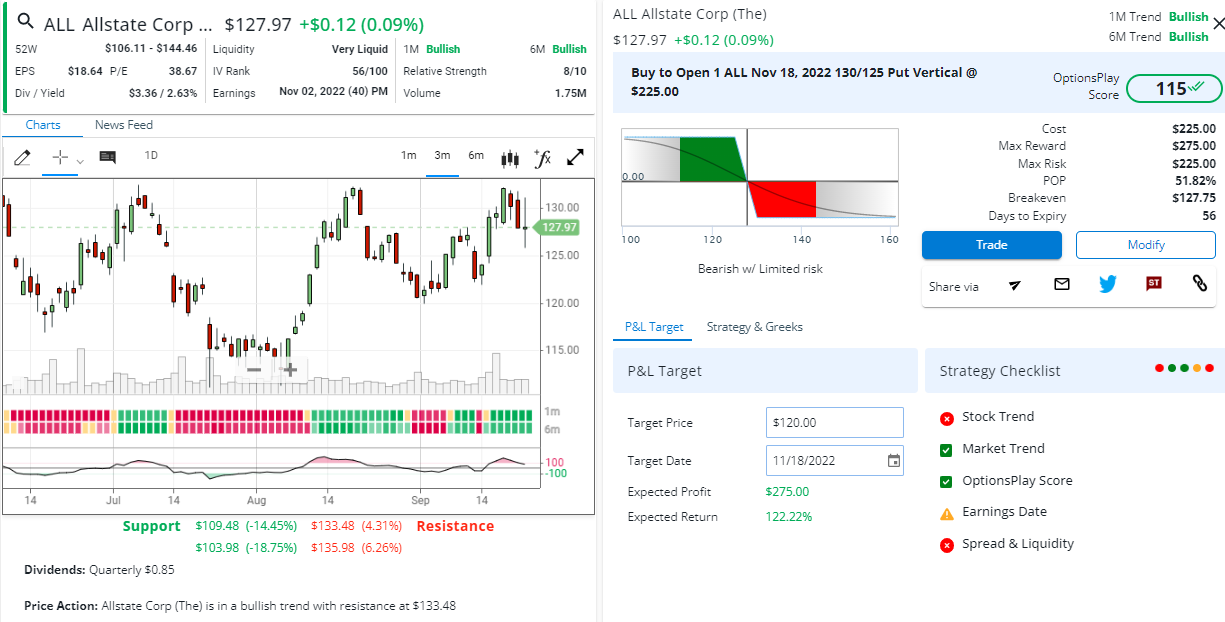
Task: Click the green check beside OptionsPlay Score
Action: (947, 482)
